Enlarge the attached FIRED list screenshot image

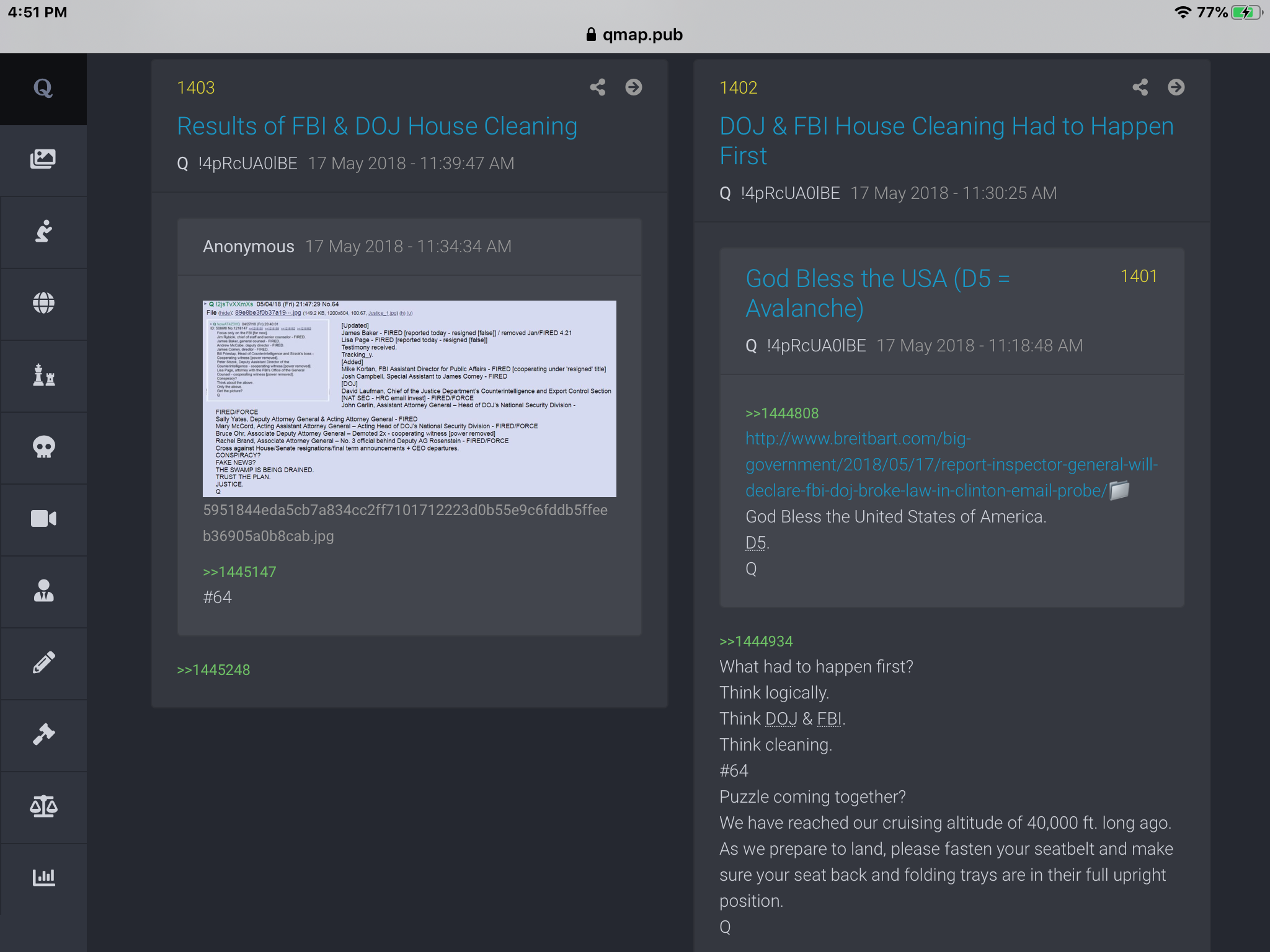coord(409,399)
